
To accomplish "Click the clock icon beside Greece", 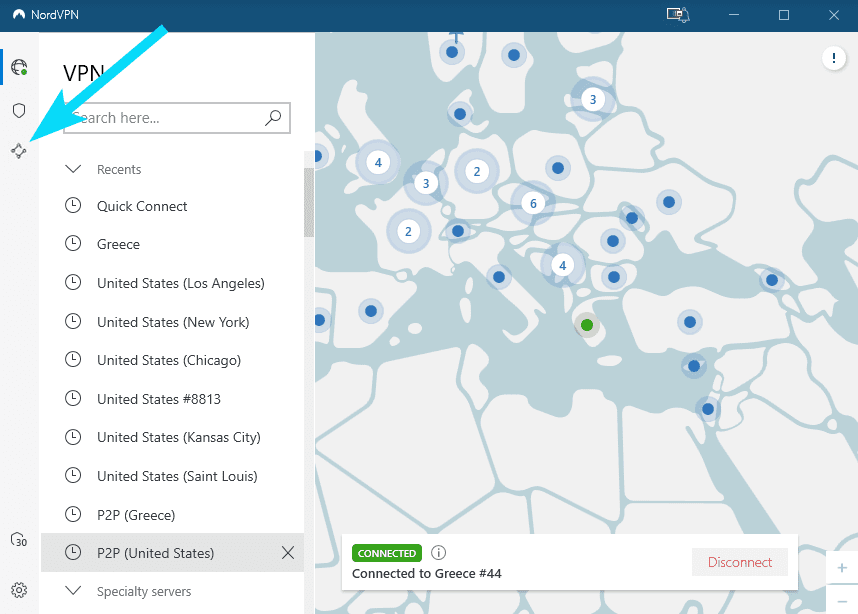I will tap(73, 244).
